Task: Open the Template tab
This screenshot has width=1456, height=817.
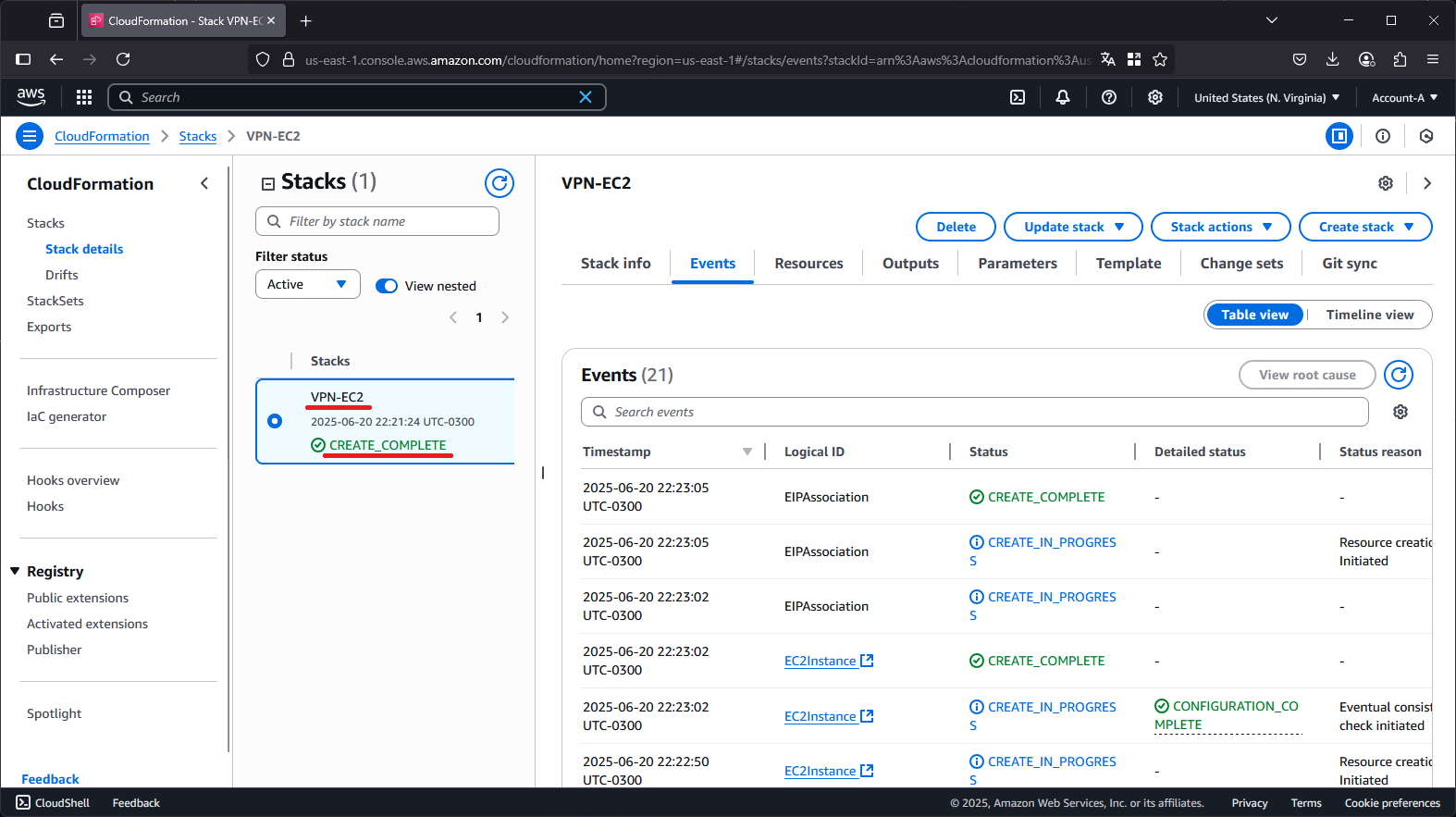Action: click(1129, 264)
